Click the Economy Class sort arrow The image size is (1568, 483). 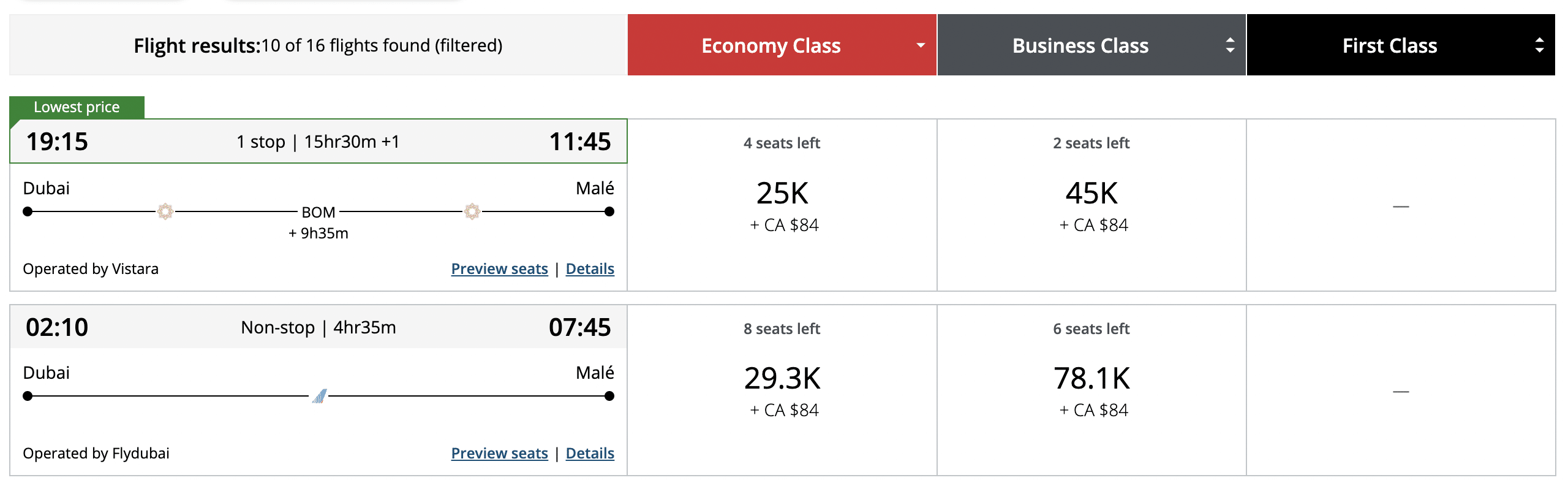920,45
